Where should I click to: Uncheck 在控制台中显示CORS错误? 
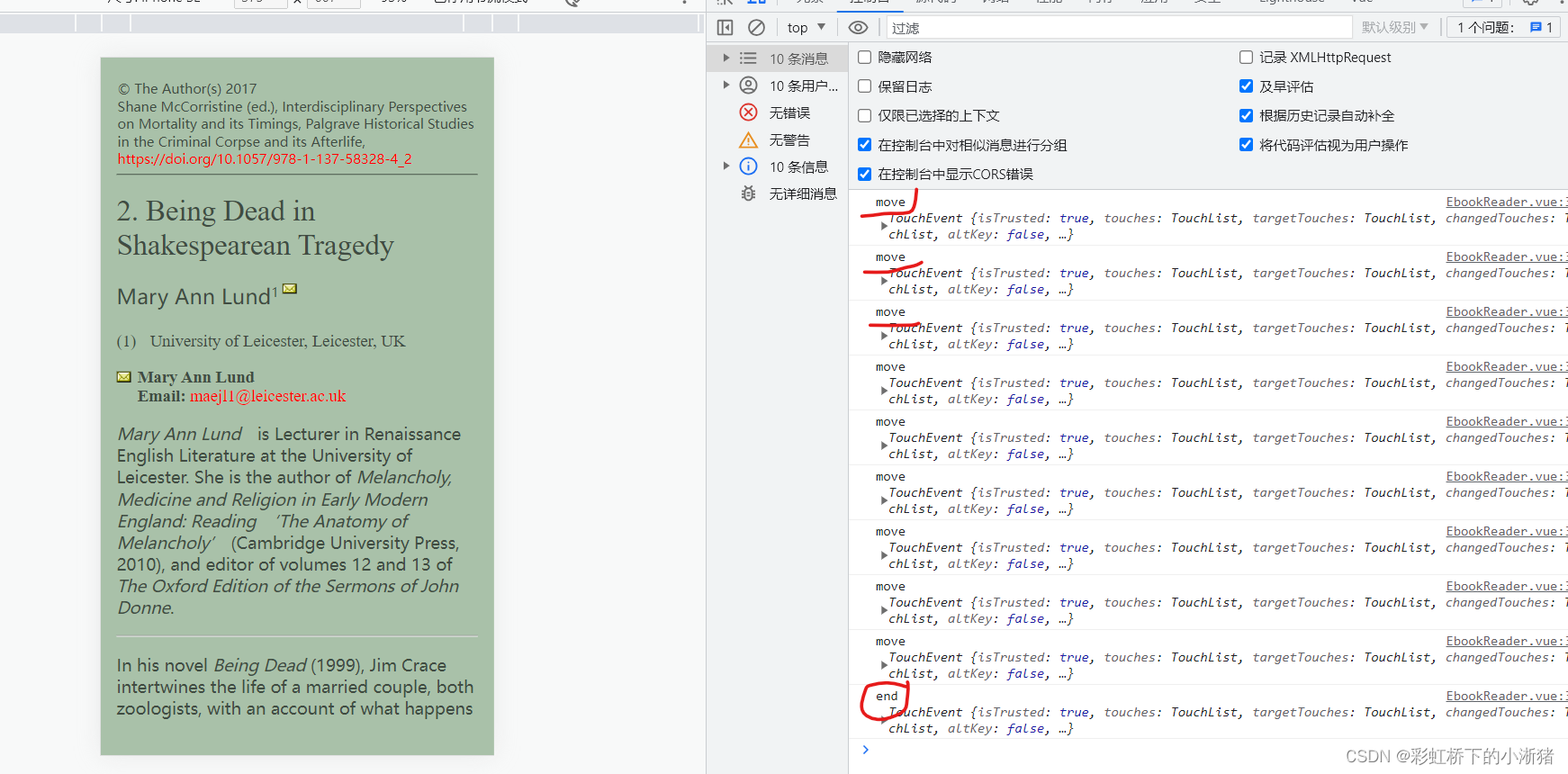[864, 175]
